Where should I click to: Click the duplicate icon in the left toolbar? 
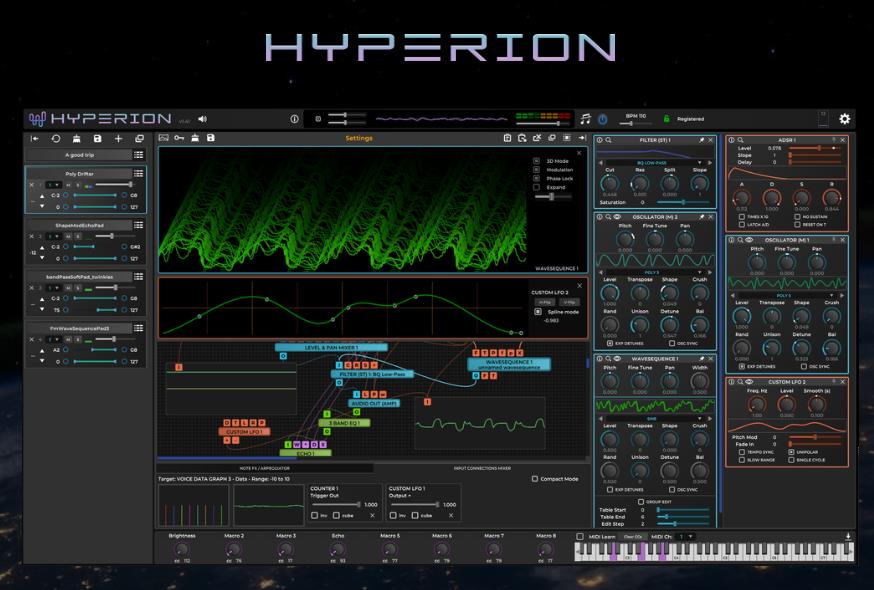(139, 138)
